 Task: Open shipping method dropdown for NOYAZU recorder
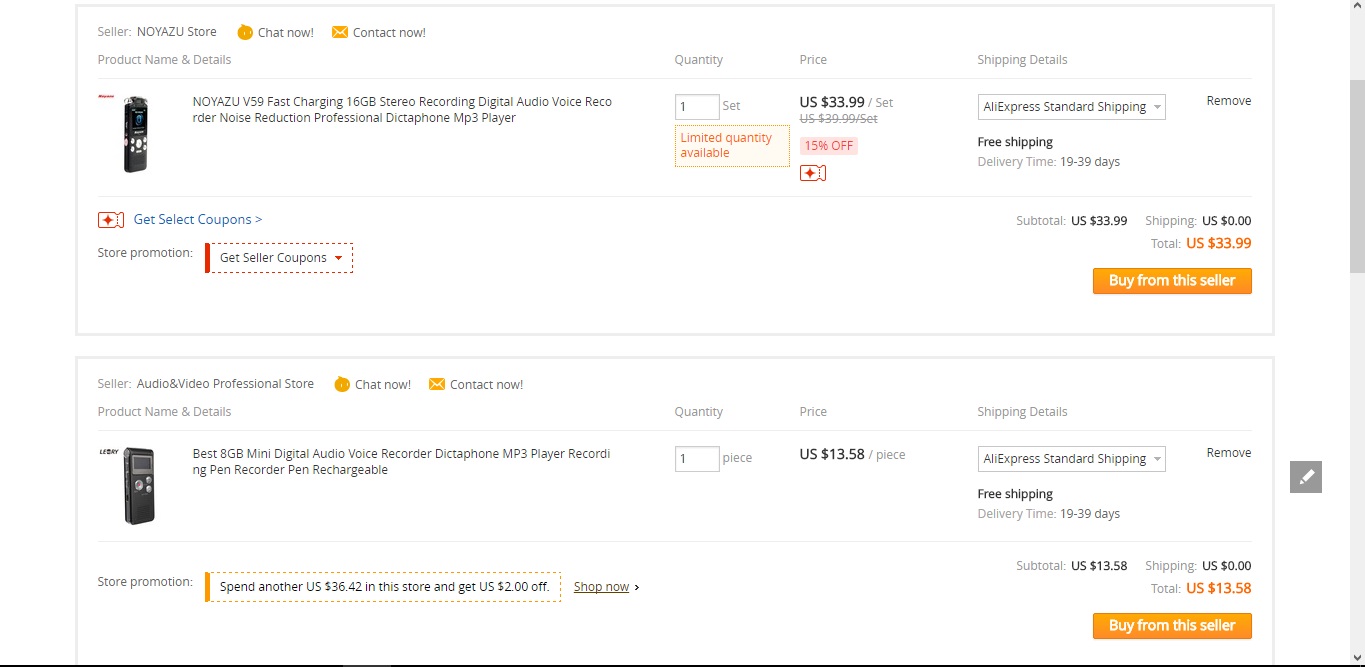[1071, 107]
